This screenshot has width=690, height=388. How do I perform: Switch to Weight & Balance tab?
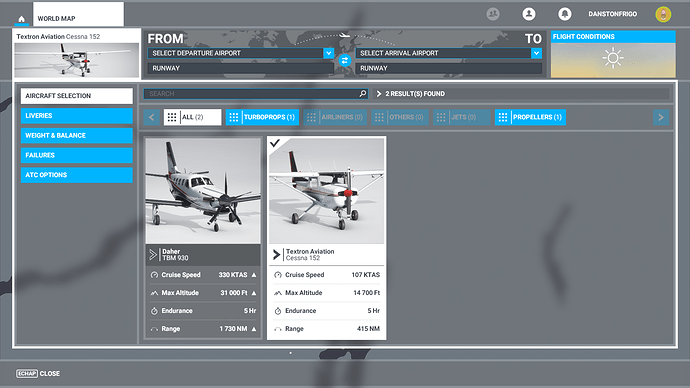pos(77,135)
